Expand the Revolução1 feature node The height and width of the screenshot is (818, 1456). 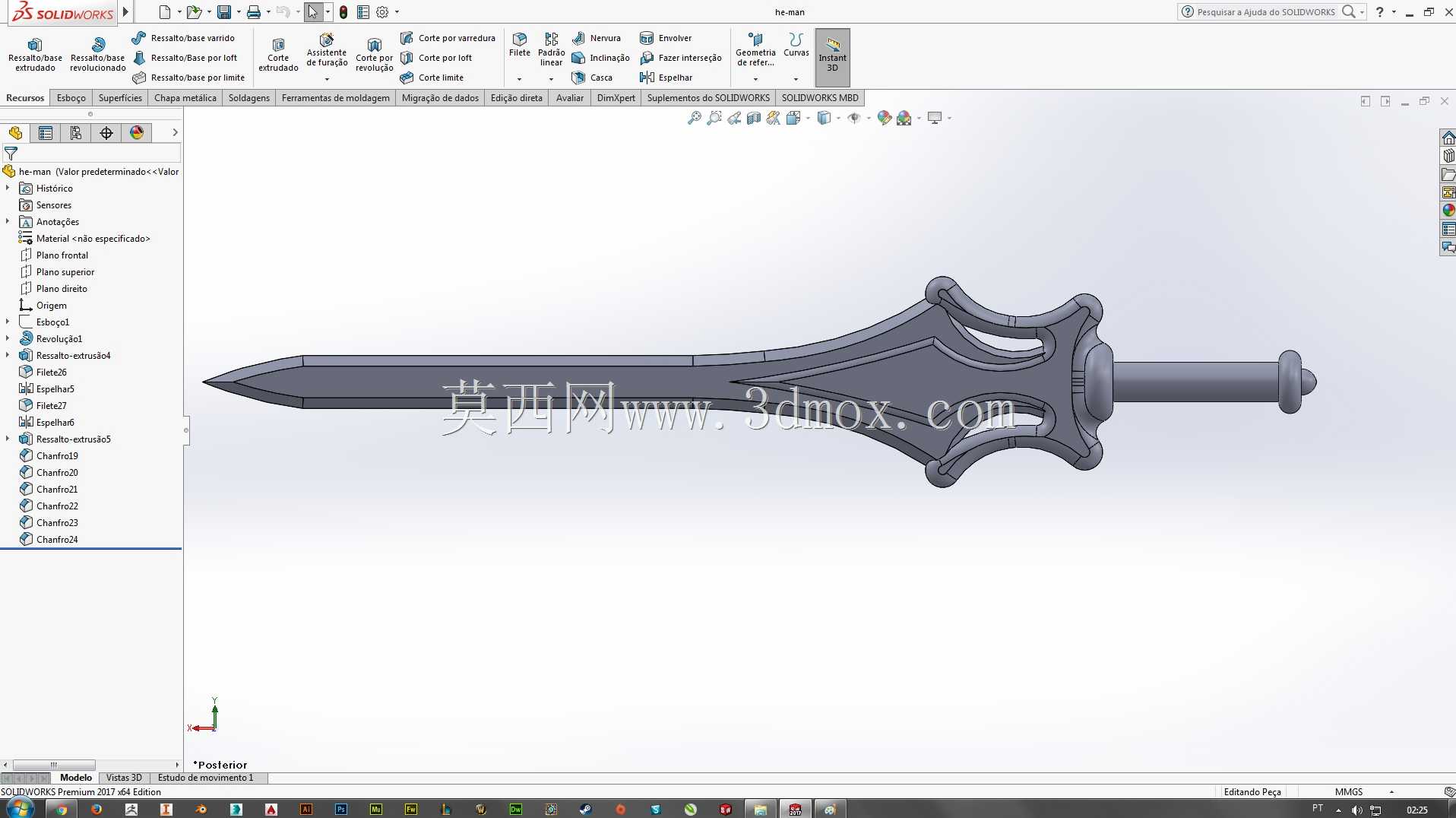pos(8,338)
